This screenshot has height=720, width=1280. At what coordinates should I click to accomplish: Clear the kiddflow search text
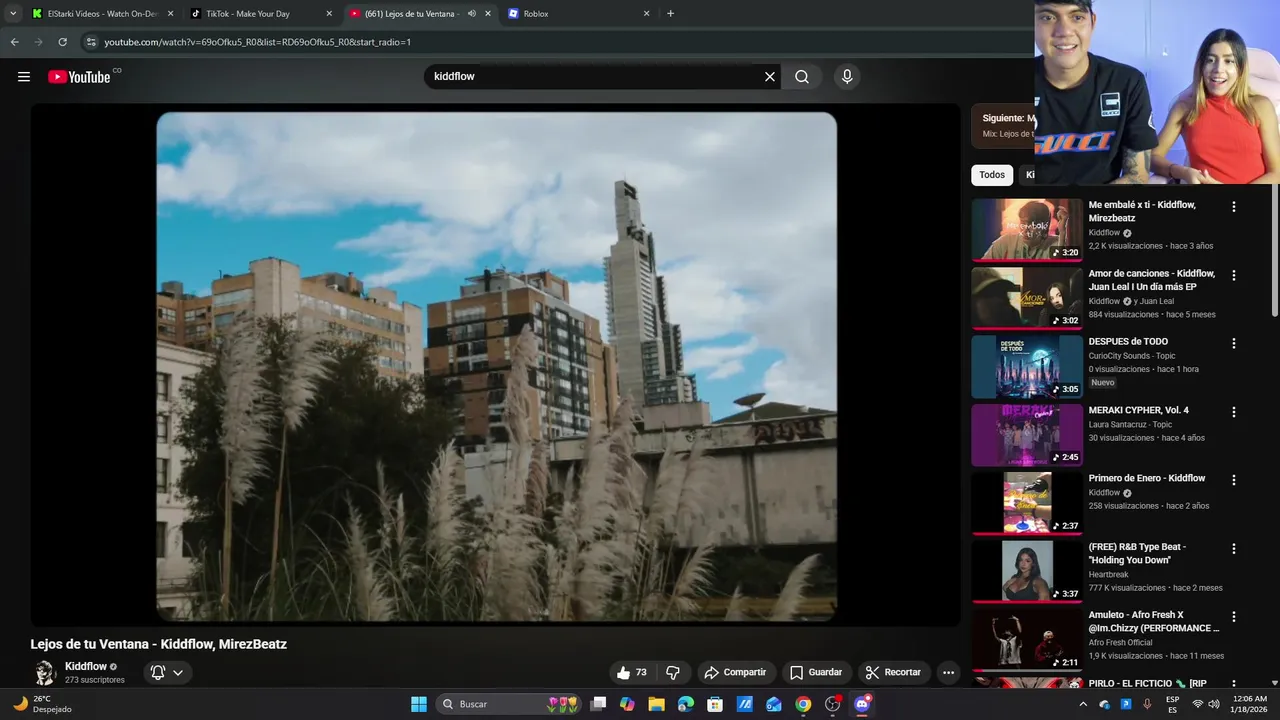[770, 77]
